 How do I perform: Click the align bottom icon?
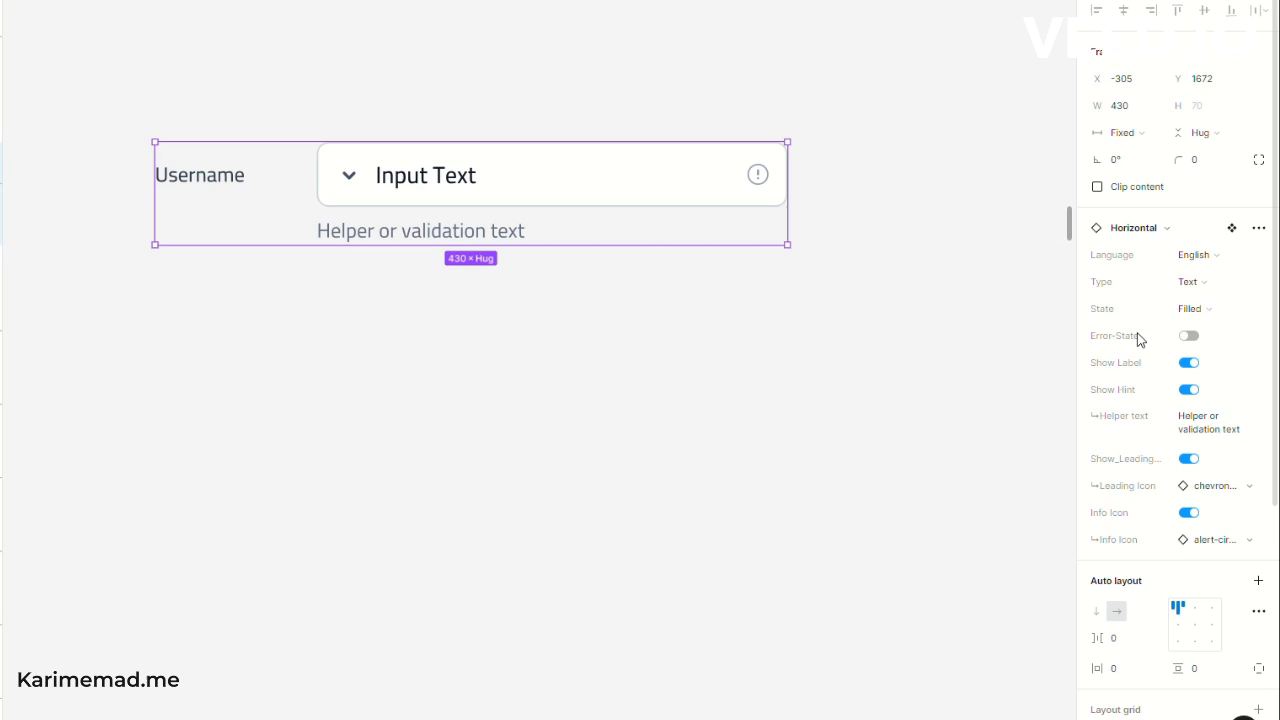(x=1231, y=10)
